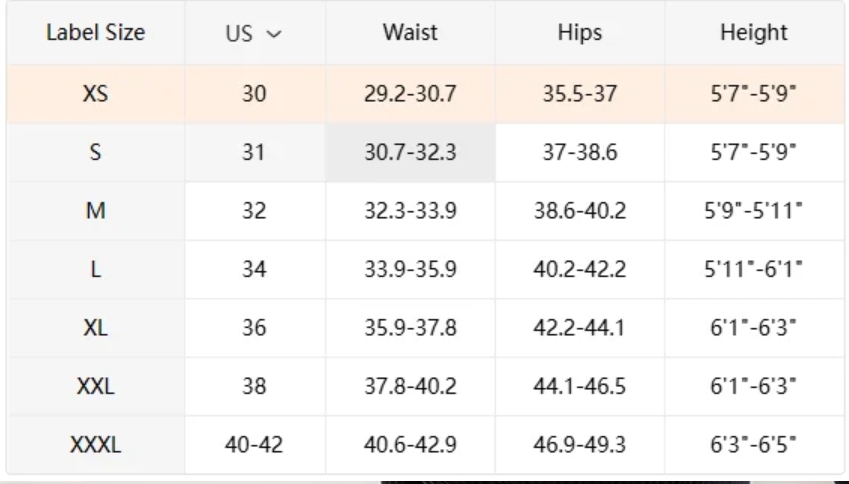
Task: Open the US size unit dropdown
Action: click(x=254, y=33)
